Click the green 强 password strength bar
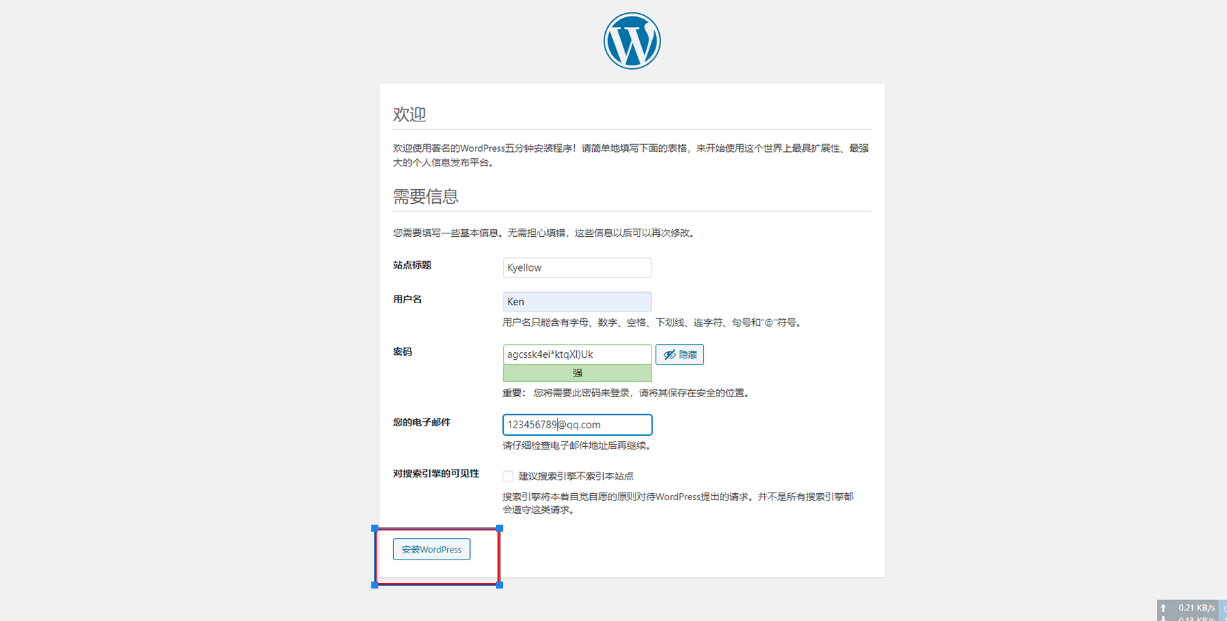This screenshot has width=1227, height=621. (577, 373)
